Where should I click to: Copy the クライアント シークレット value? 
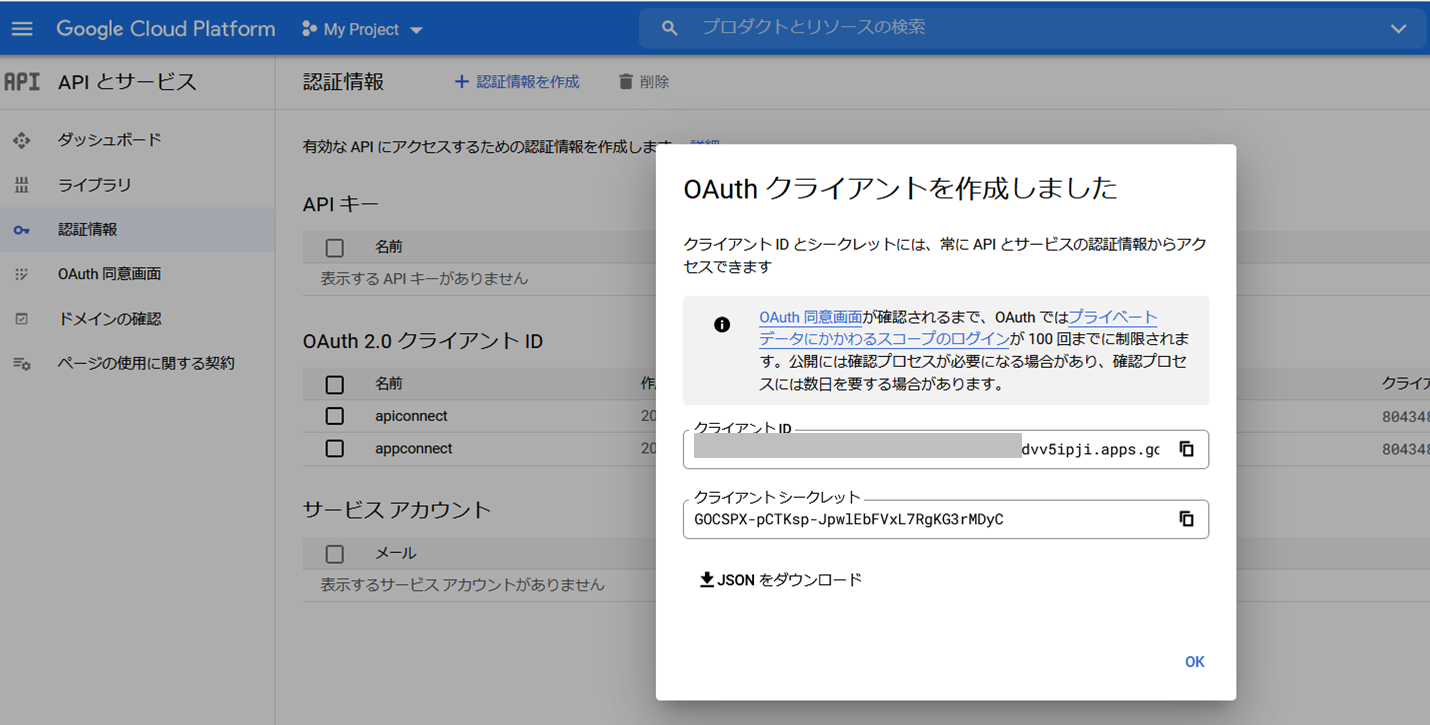coord(1186,520)
